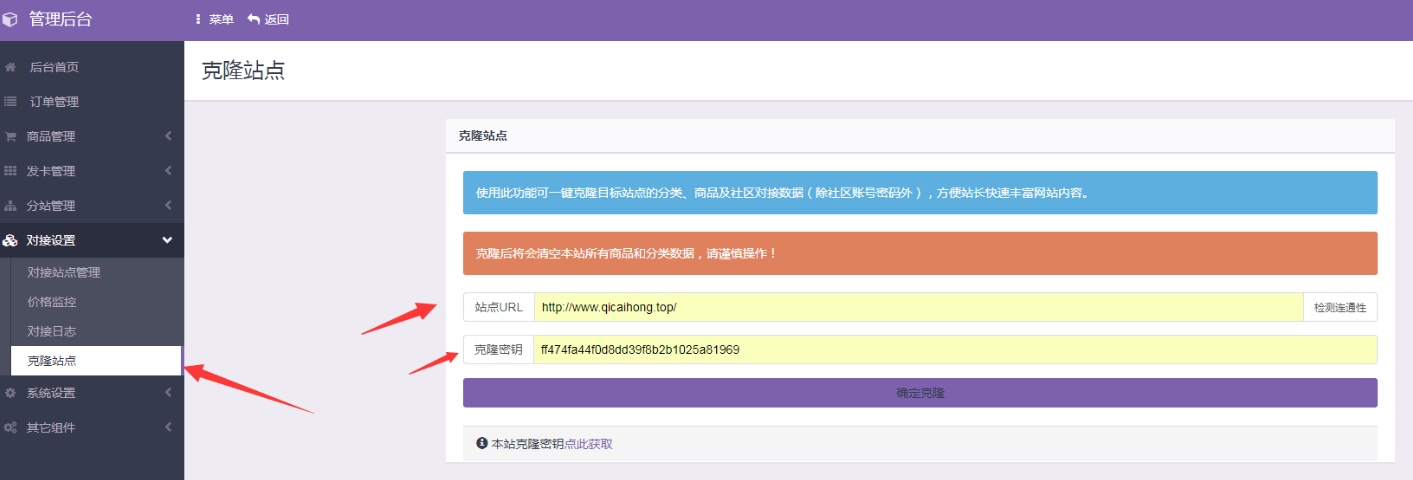The width and height of the screenshot is (1413, 480).
Task: Click the gear icon beside 系统设置
Action: [x=11, y=393]
